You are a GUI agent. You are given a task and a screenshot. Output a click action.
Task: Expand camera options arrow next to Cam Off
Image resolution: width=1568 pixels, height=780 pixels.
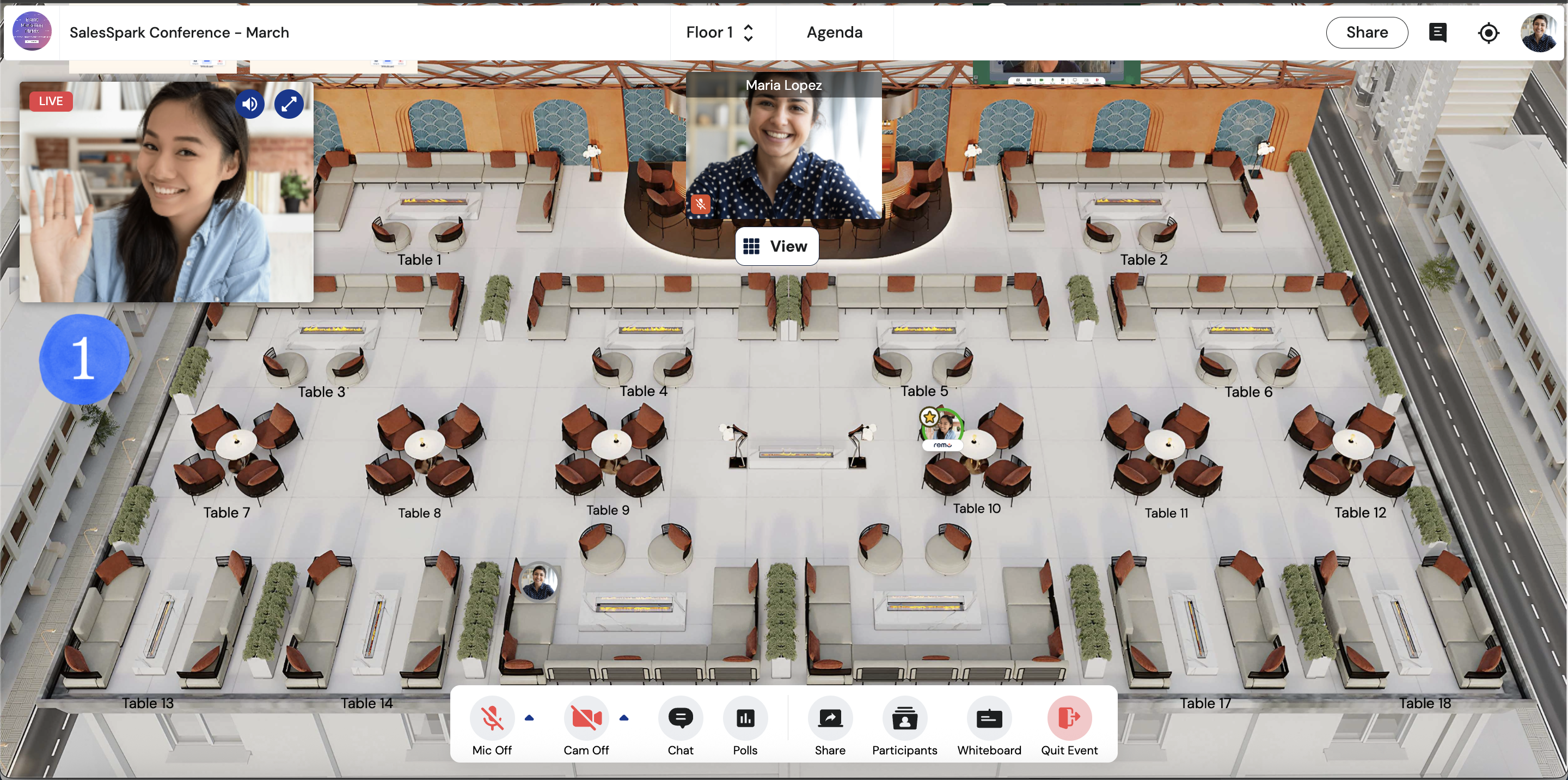coord(623,718)
